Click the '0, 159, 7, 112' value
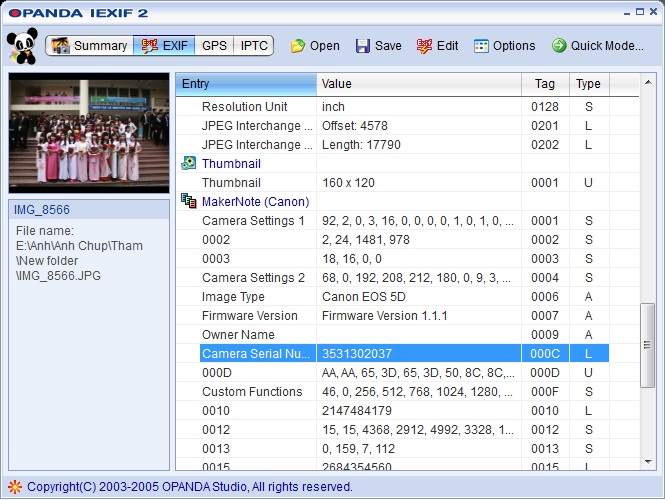The height and width of the screenshot is (500, 665). click(358, 449)
